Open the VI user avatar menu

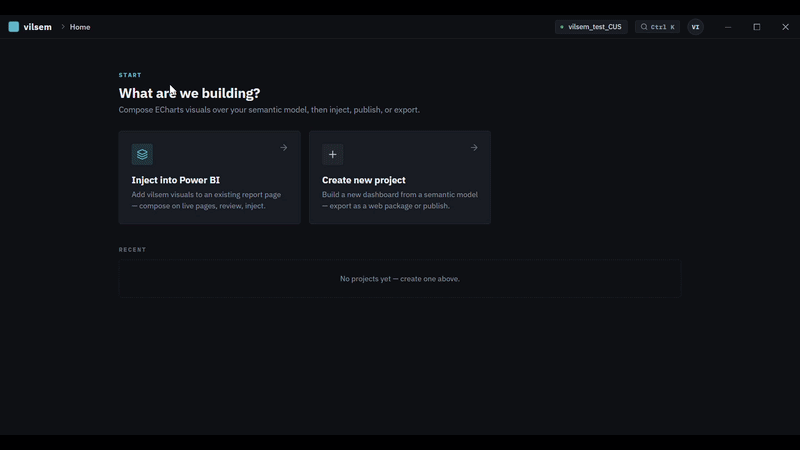(695, 27)
